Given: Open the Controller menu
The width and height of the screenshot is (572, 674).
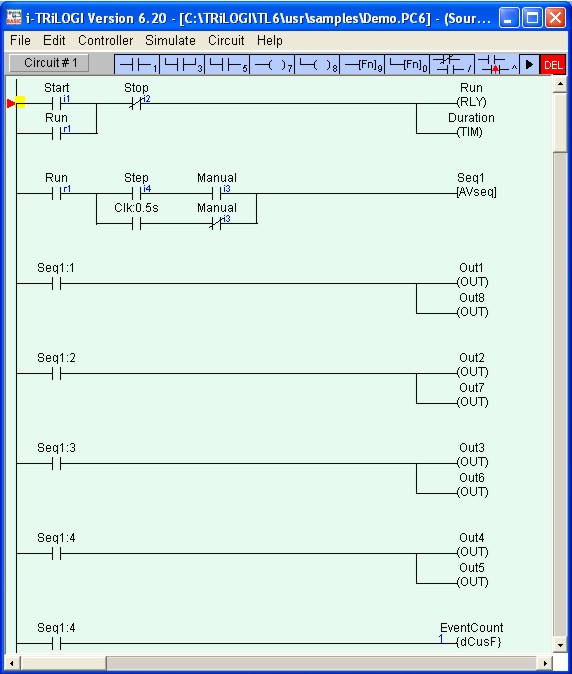Looking at the screenshot, I should [106, 40].
